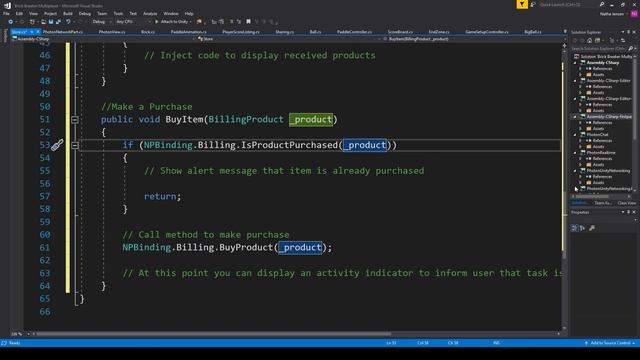
Task: Switch to the Team Explorer panel tab
Action: pyautogui.click(x=603, y=203)
